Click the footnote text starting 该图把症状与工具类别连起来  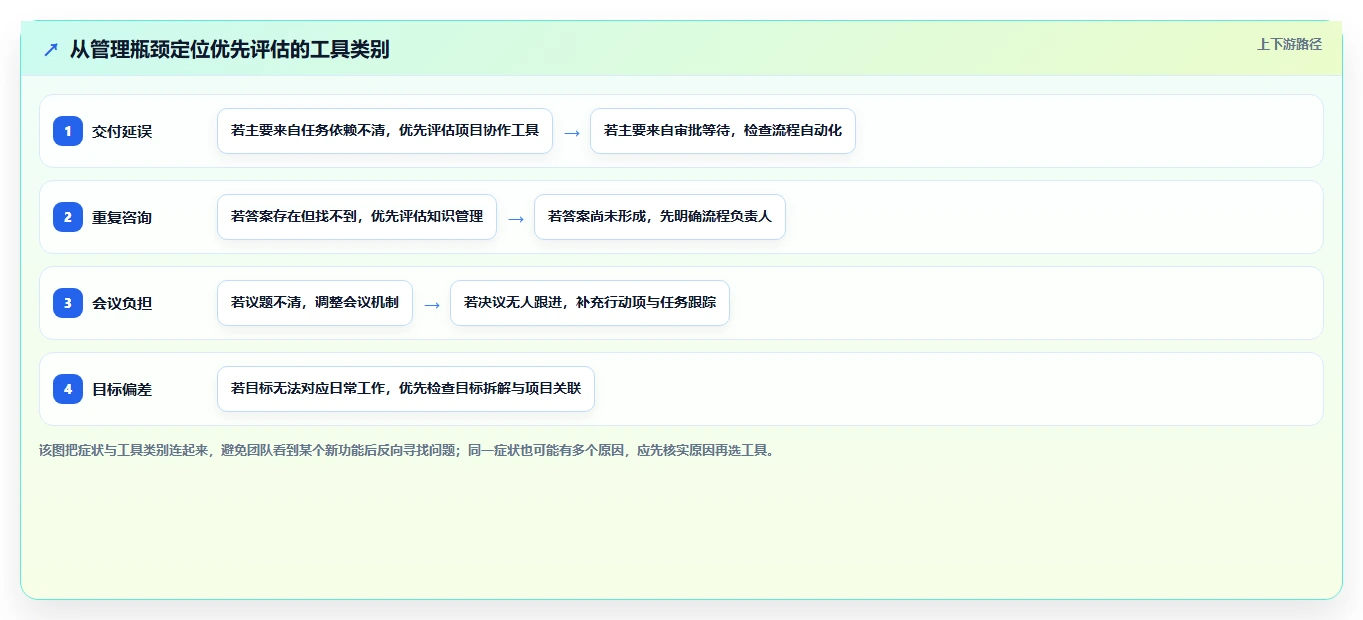407,450
